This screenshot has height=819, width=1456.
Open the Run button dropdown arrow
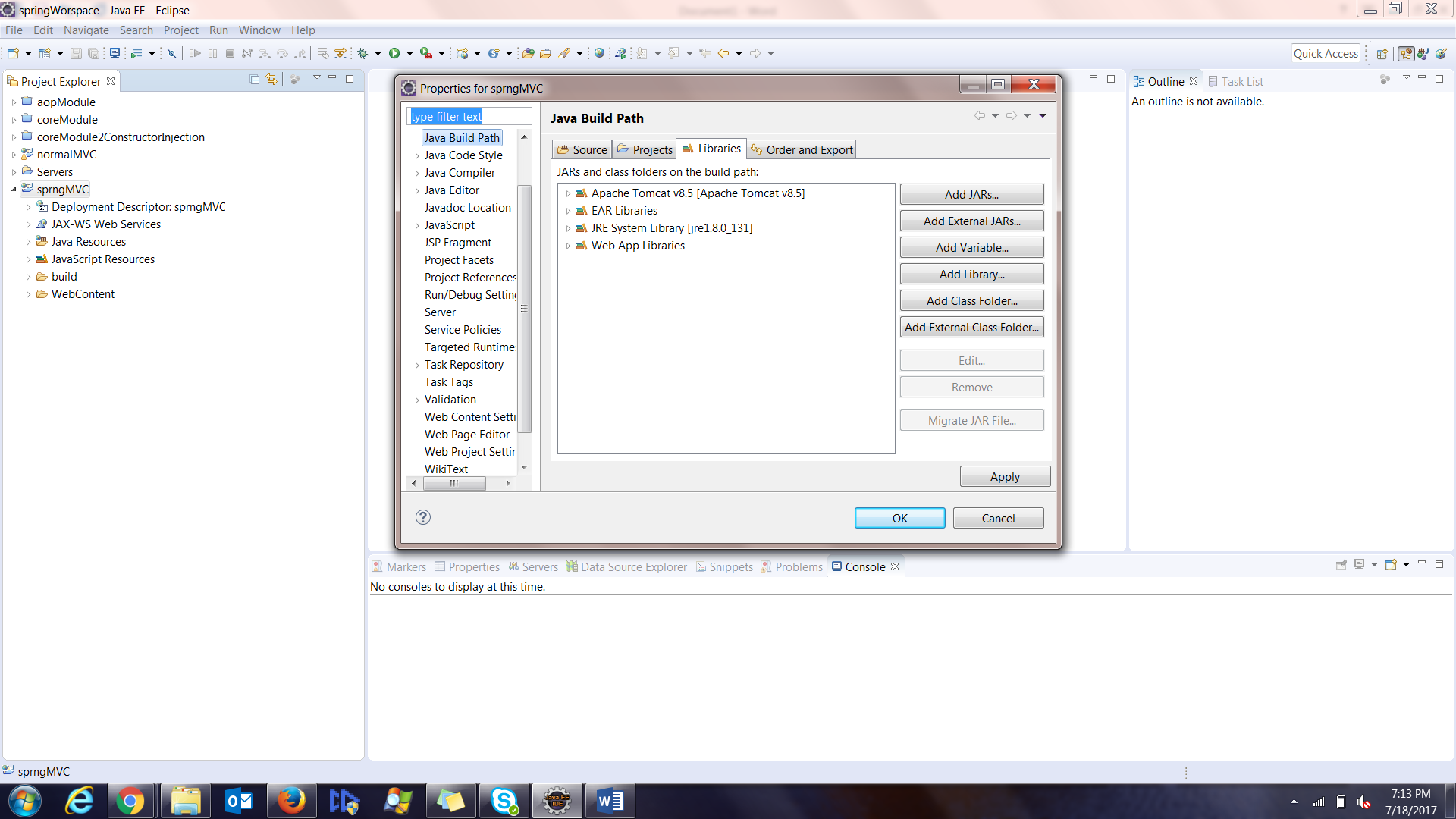tap(409, 53)
